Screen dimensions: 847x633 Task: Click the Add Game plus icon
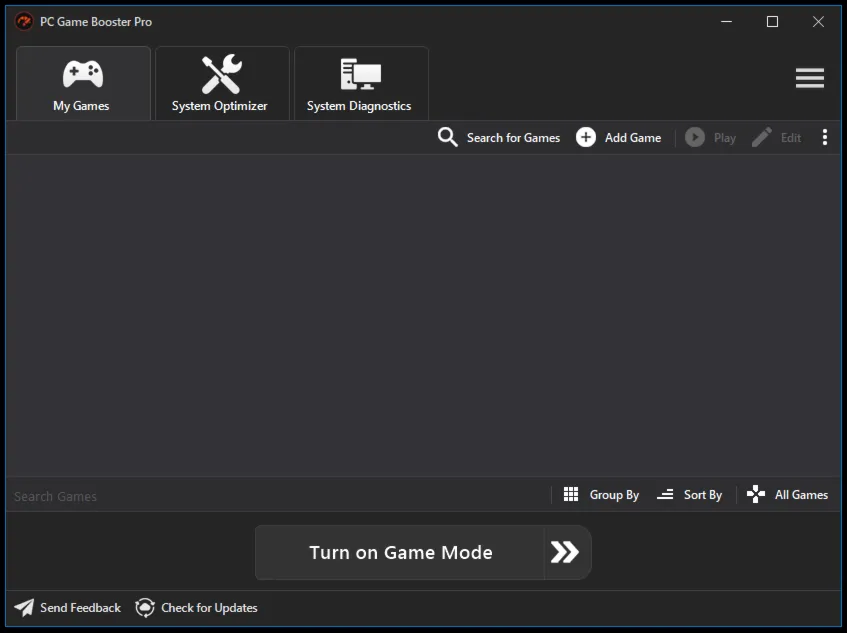[x=586, y=137]
